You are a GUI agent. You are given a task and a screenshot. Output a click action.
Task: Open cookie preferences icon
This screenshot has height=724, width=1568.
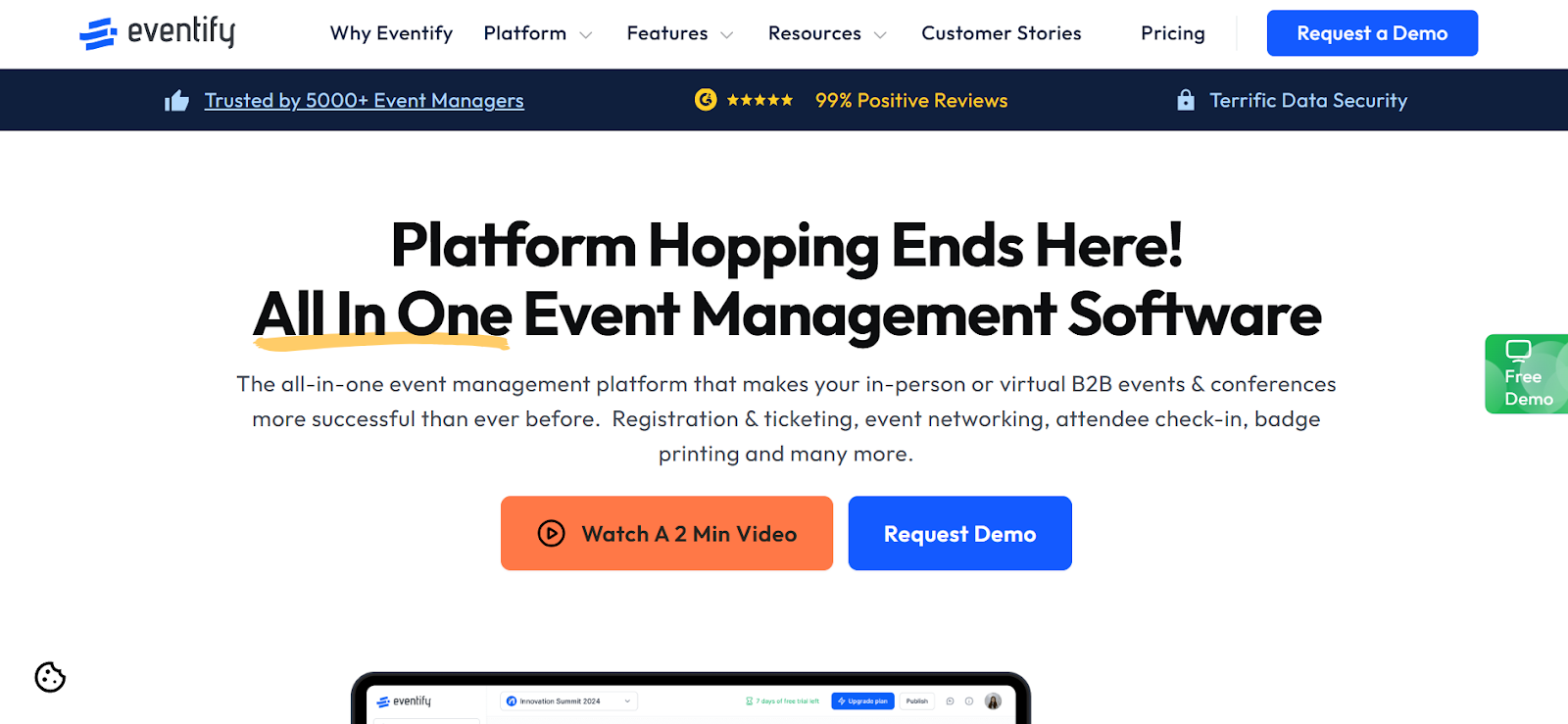50,677
